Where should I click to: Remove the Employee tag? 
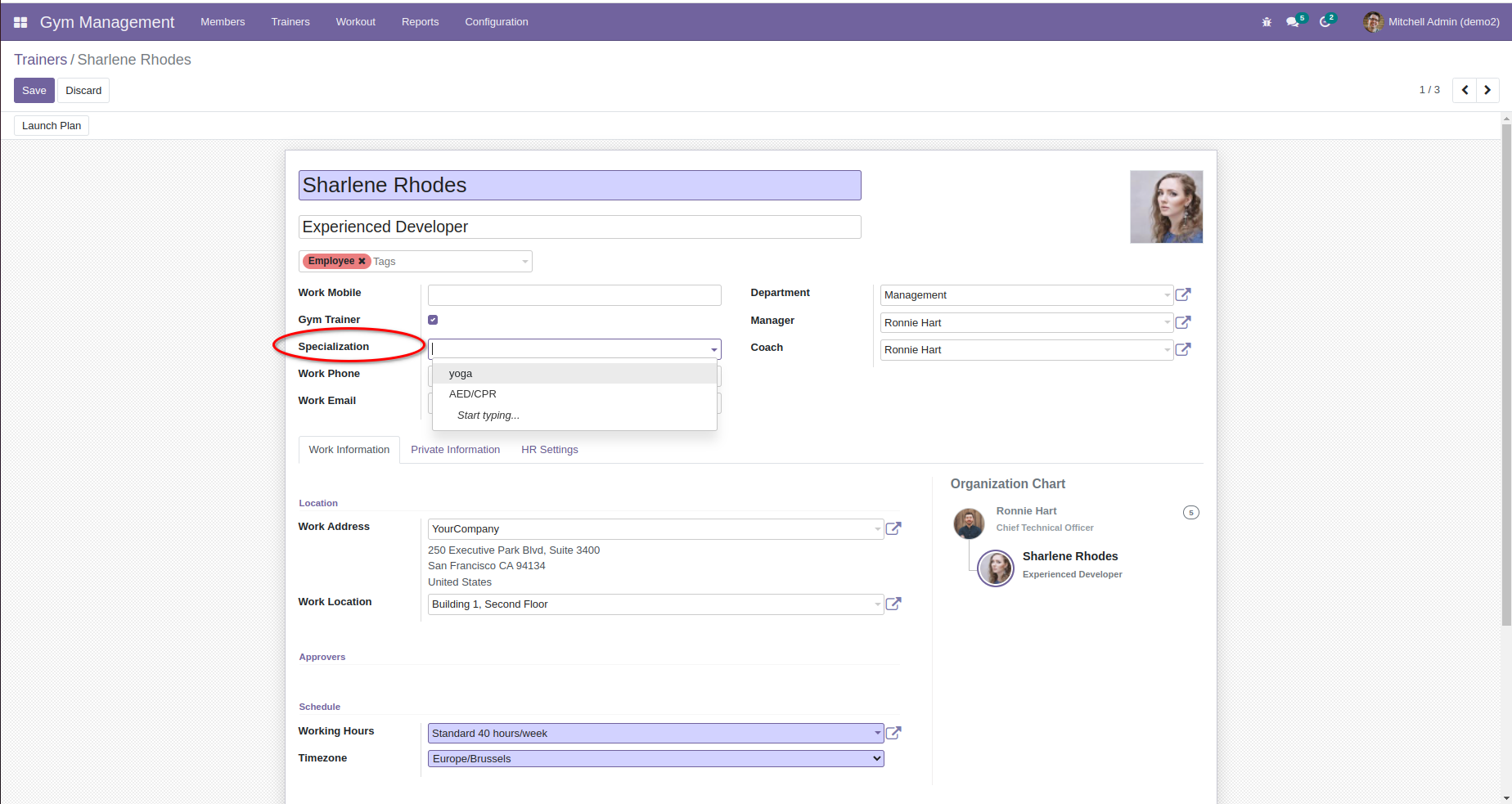(x=362, y=261)
